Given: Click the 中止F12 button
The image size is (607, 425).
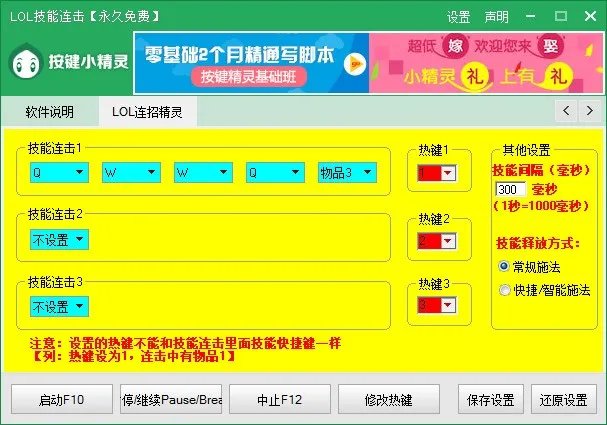Looking at the screenshot, I should (x=280, y=399).
